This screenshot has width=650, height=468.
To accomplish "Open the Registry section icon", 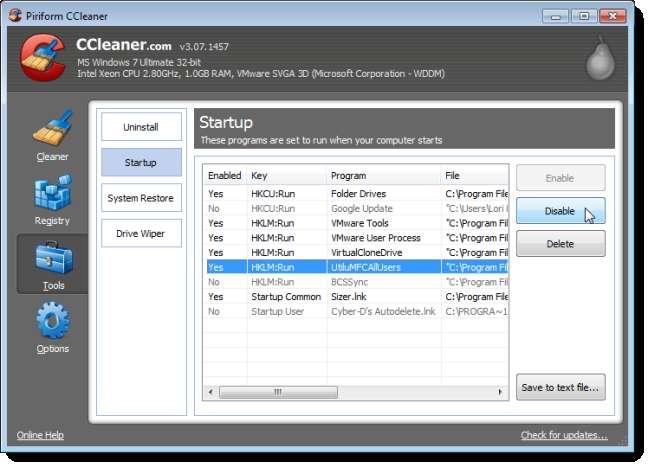I will pyautogui.click(x=52, y=196).
